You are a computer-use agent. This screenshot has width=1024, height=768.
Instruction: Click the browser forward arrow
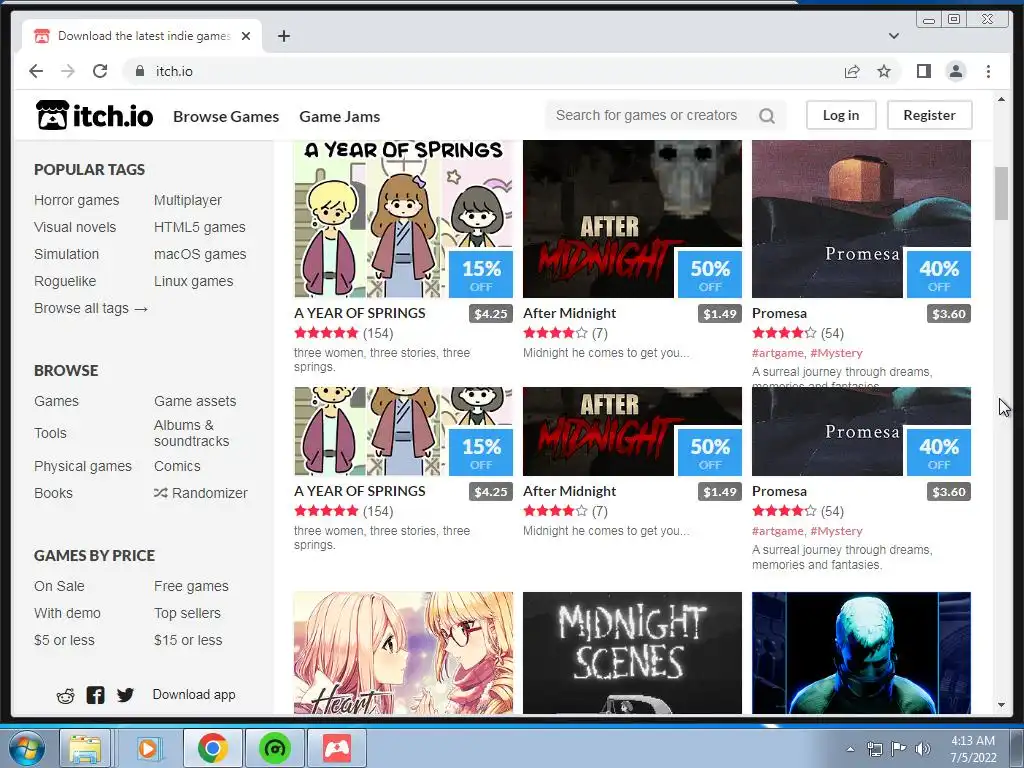click(x=68, y=71)
